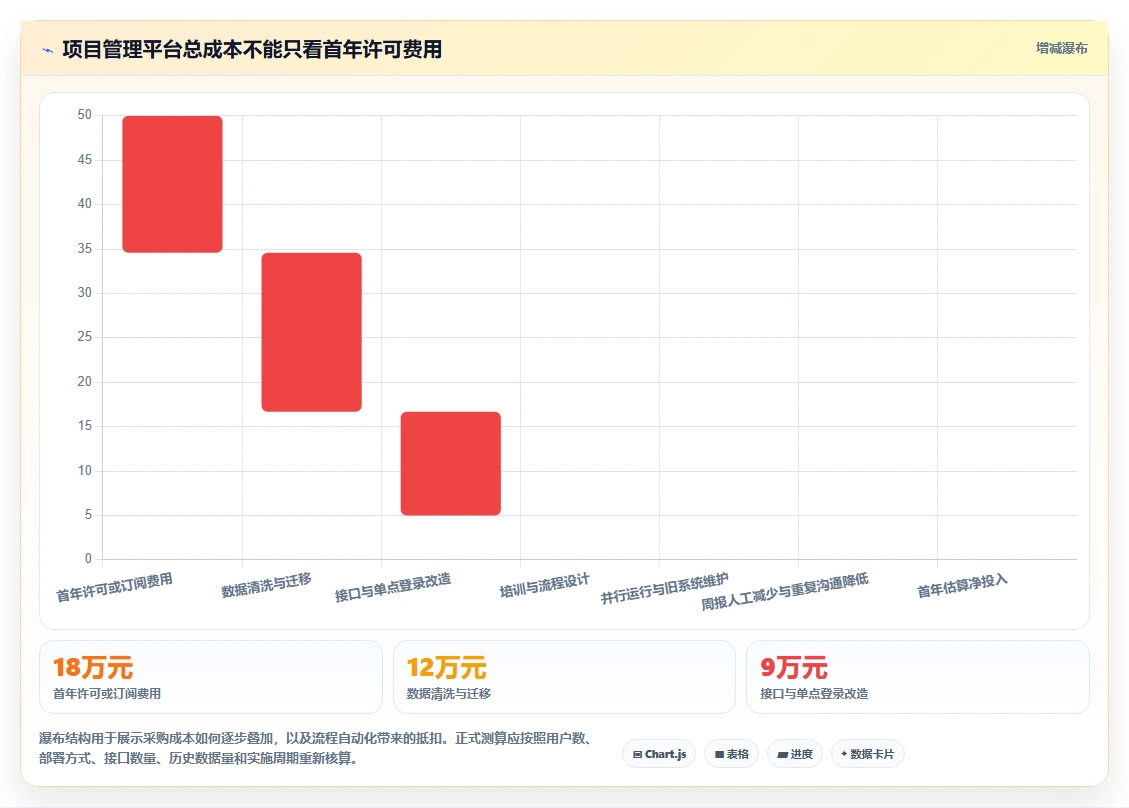This screenshot has height=808, width=1129.
Task: Click the x-axis label 首年许可或订阅费用
Action: pyautogui.click(x=114, y=587)
